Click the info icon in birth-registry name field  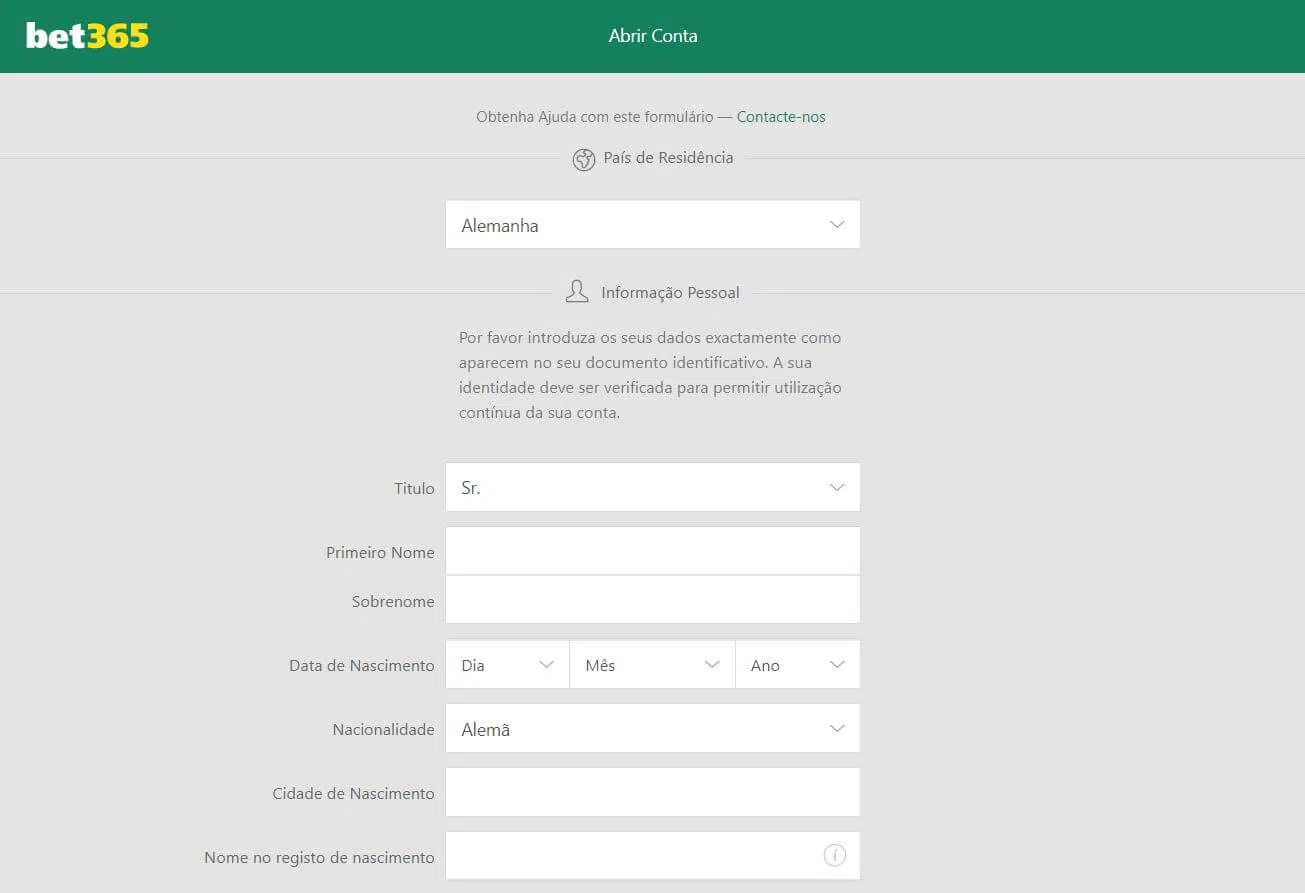click(834, 855)
